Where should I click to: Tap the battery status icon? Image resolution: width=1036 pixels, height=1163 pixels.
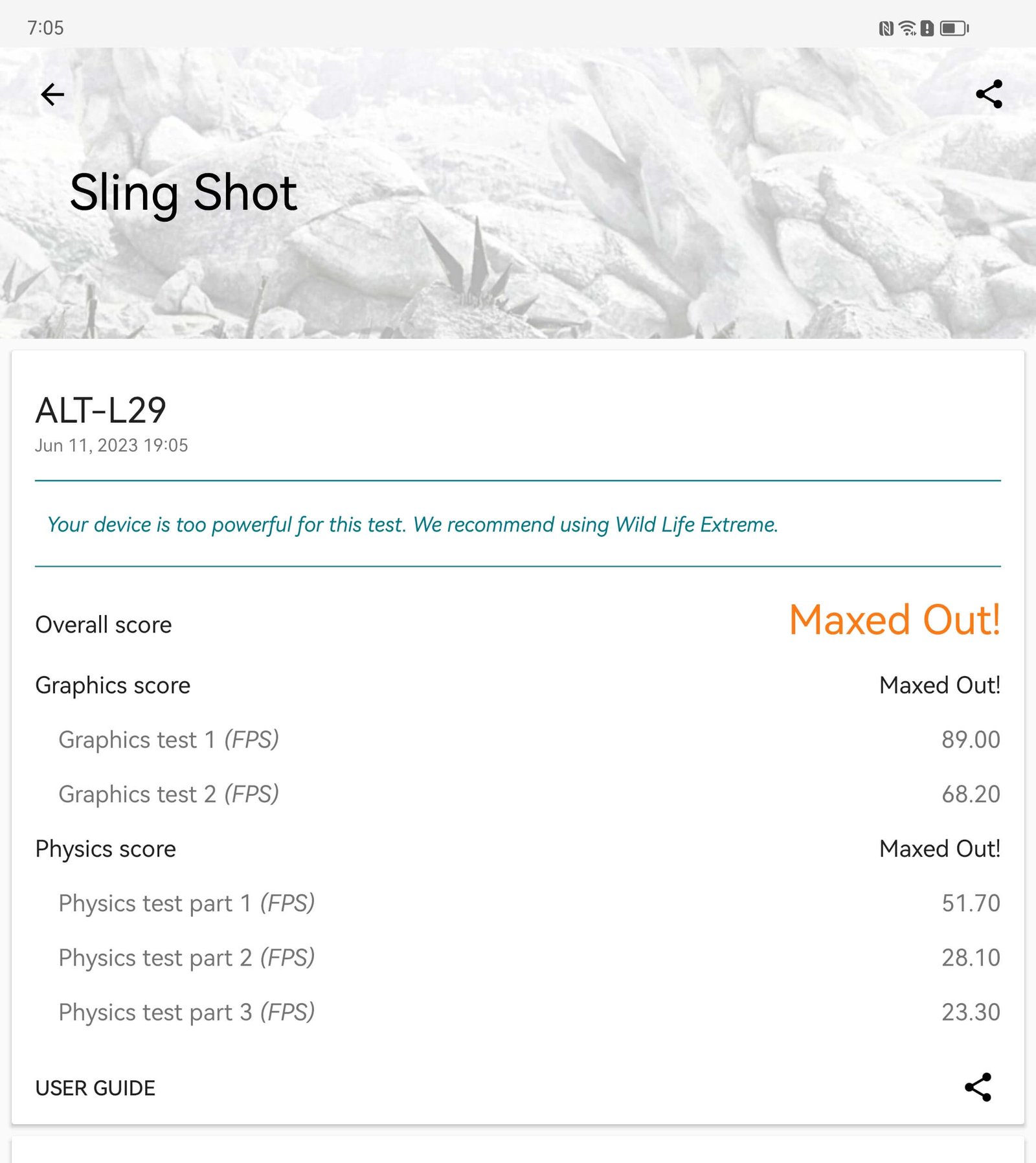coord(954,28)
